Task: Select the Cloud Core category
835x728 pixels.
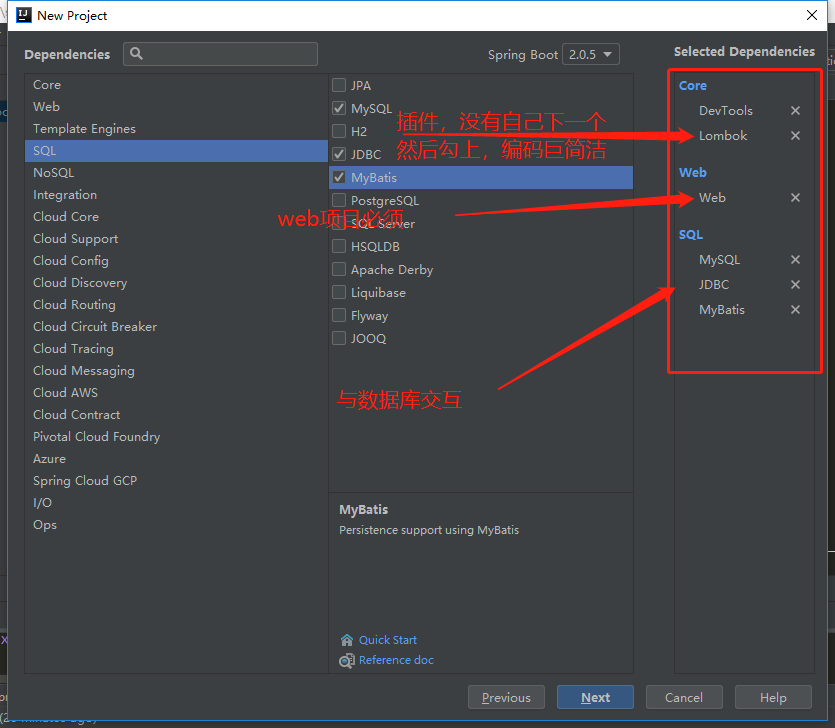Action: [x=176, y=217]
